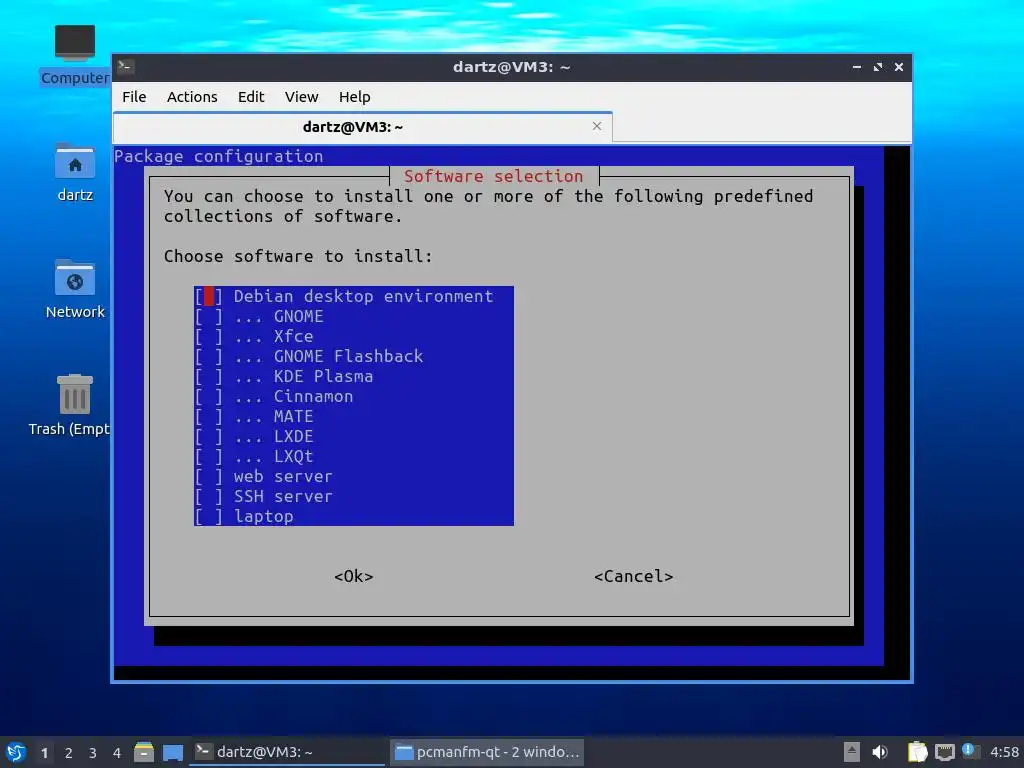Image resolution: width=1024 pixels, height=768 pixels.
Task: Toggle the GNOME Flashback checkbox
Action: click(209, 357)
